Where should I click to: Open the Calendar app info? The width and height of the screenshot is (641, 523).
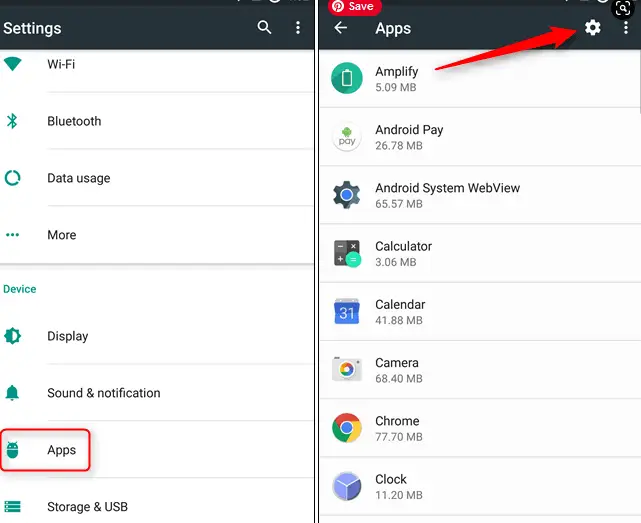point(480,312)
